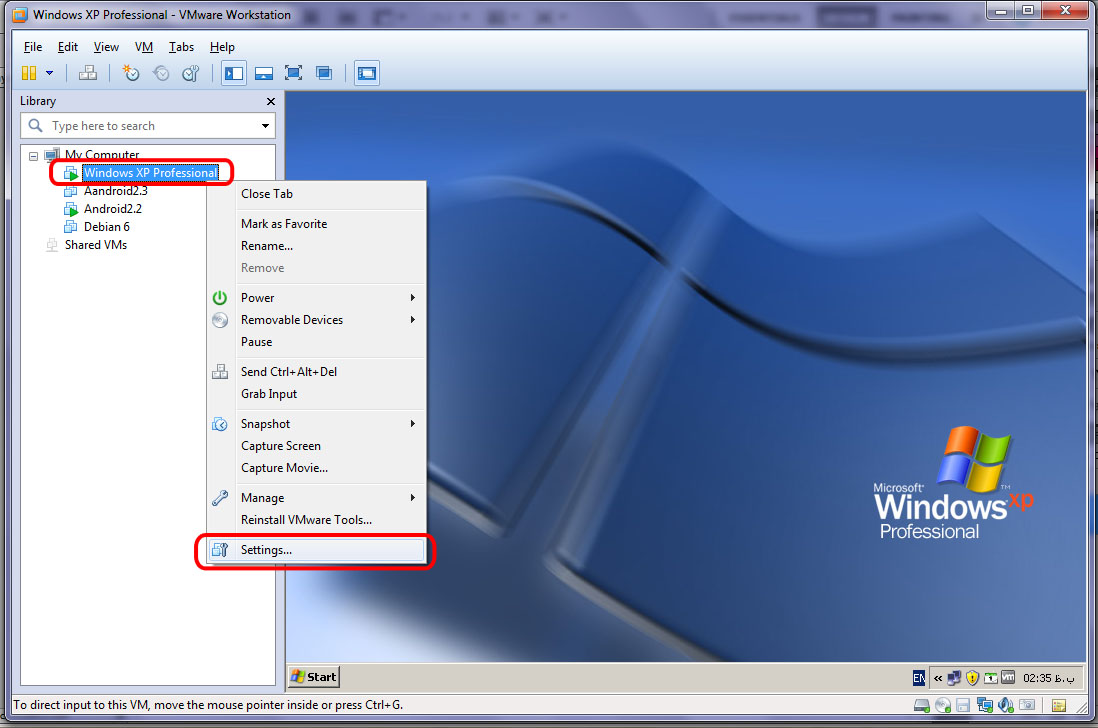Toggle the thumbnail bar view button
Image resolution: width=1098 pixels, height=728 pixels.
[264, 73]
